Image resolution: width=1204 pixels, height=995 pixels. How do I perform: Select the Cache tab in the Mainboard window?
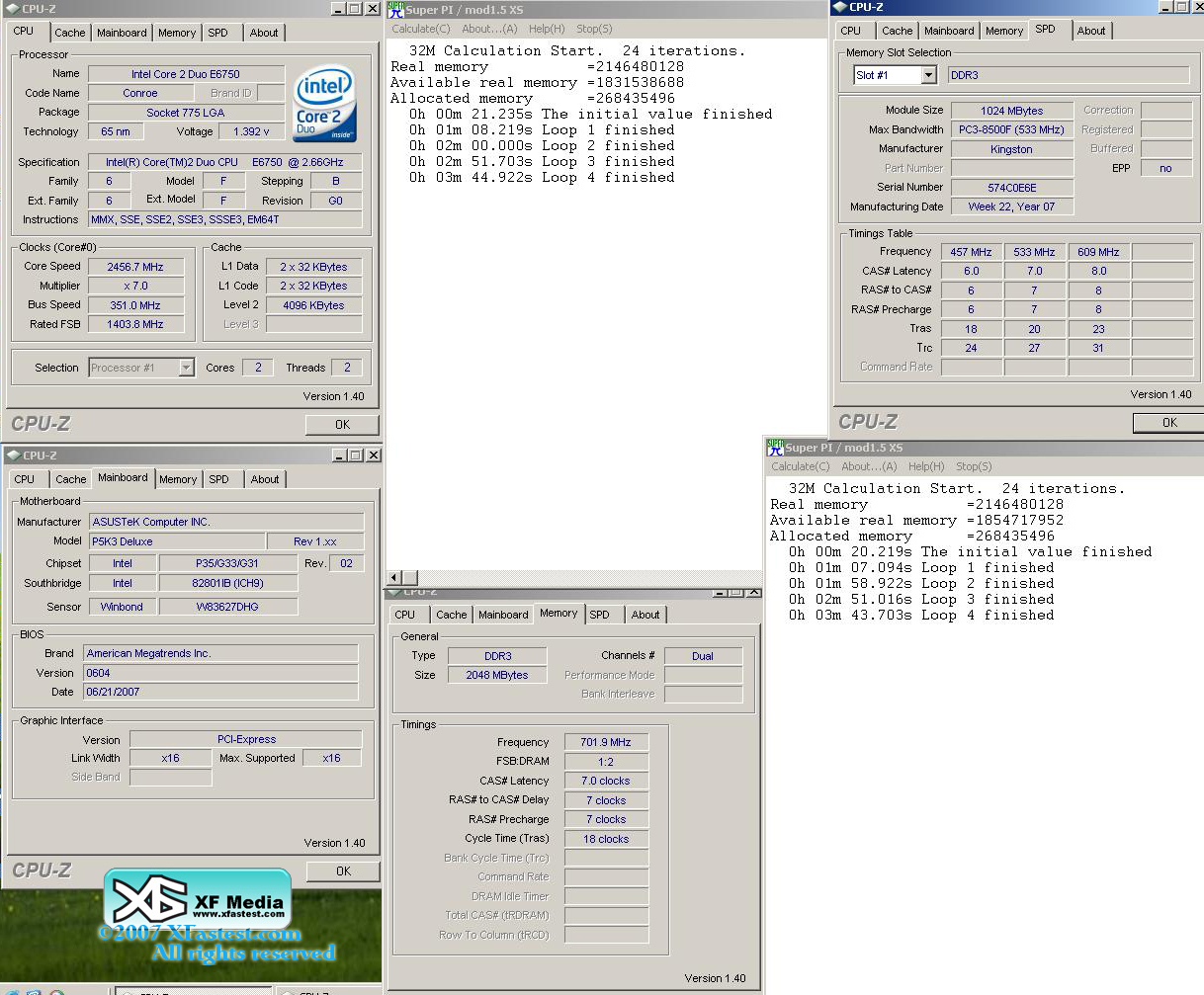click(70, 479)
